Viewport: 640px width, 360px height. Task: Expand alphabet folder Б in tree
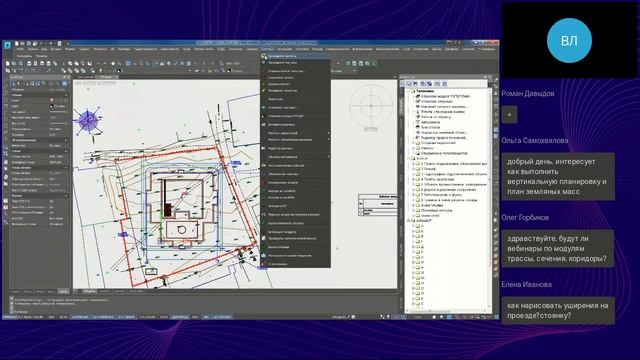[413, 231]
